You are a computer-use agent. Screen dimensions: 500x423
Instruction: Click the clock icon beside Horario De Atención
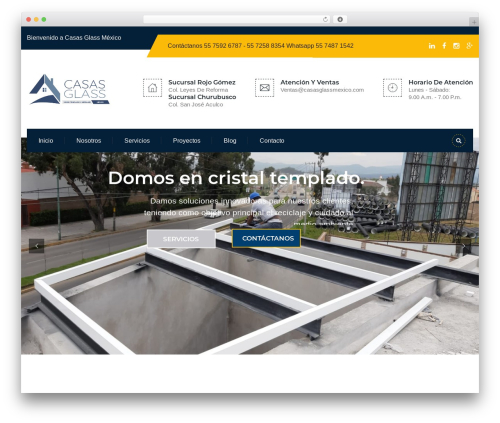coord(392,88)
